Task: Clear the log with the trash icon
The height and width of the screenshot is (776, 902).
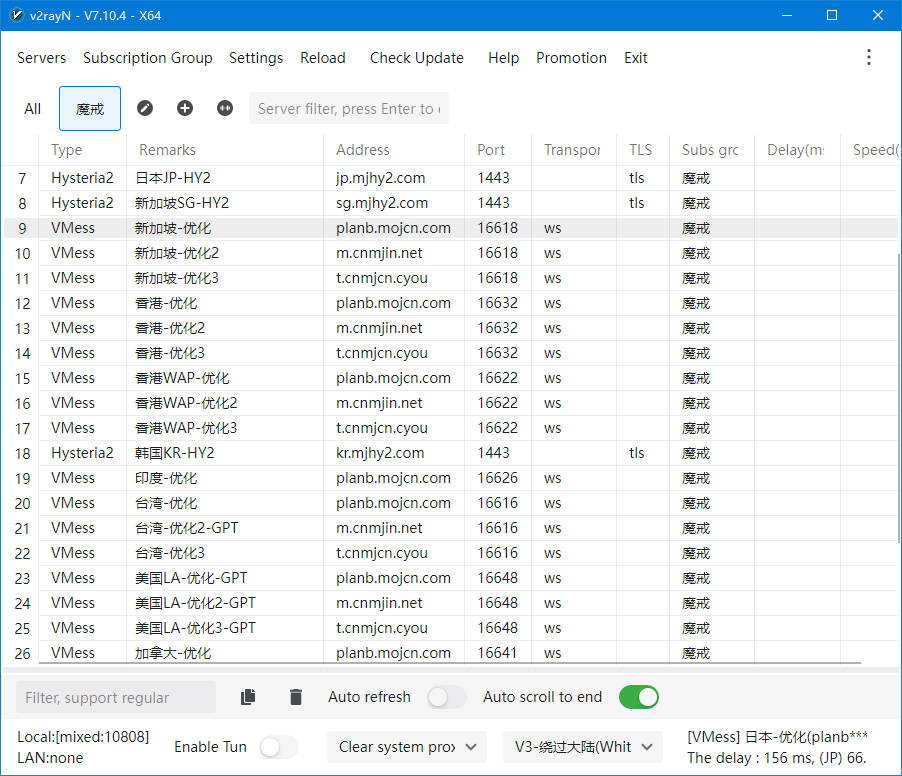Action: [x=296, y=697]
